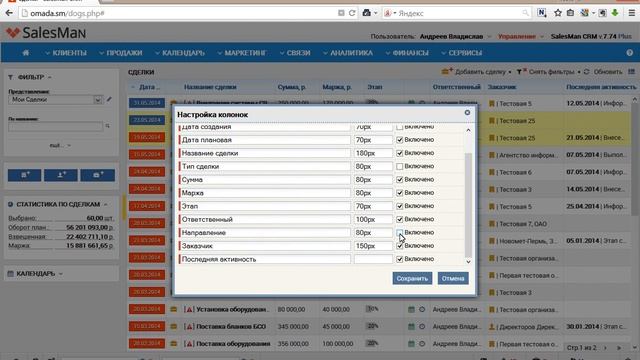Click search icon by name filter
This screenshot has width=640, height=360.
107,126
